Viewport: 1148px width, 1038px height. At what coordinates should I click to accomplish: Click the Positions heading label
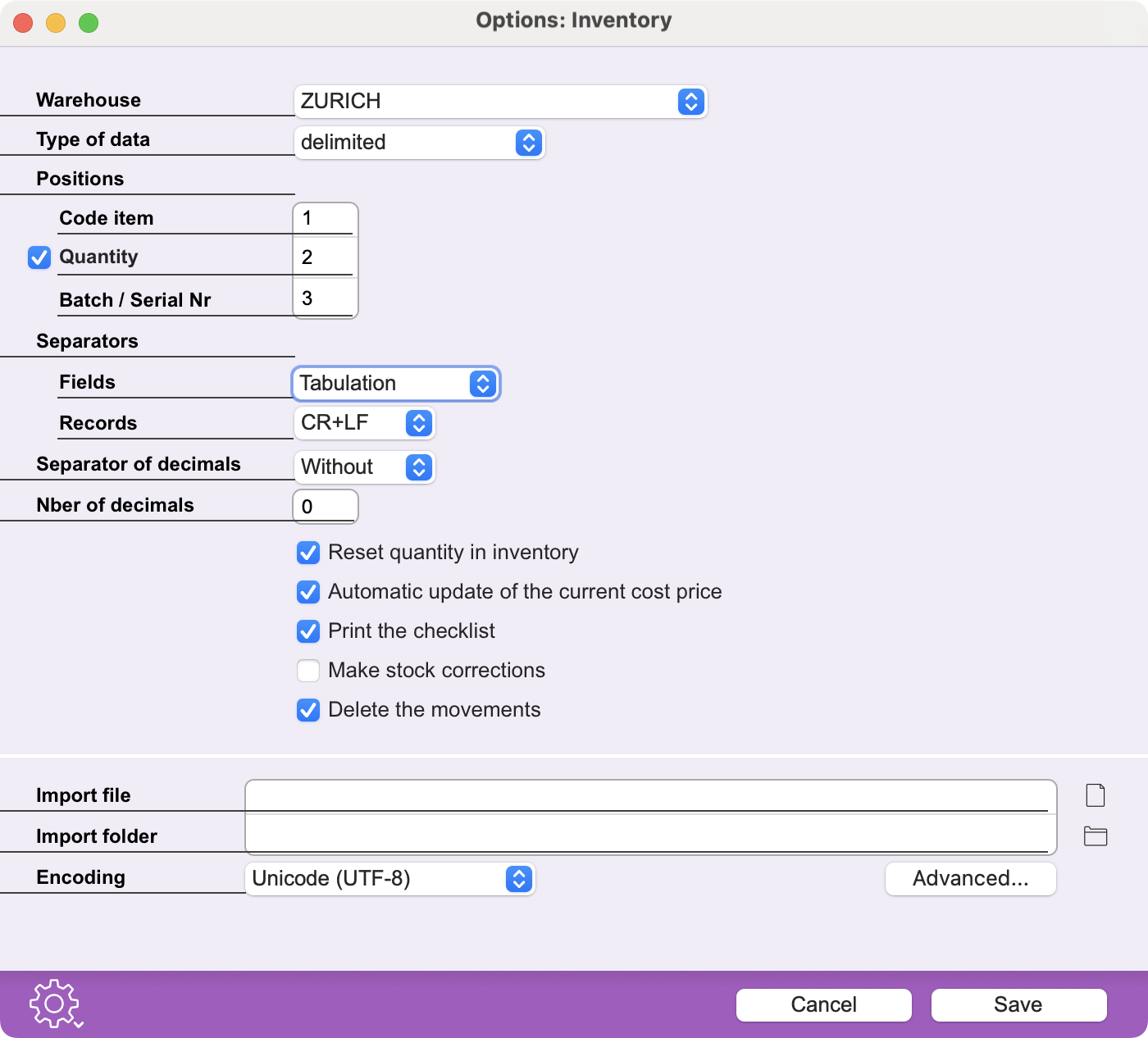tap(80, 179)
